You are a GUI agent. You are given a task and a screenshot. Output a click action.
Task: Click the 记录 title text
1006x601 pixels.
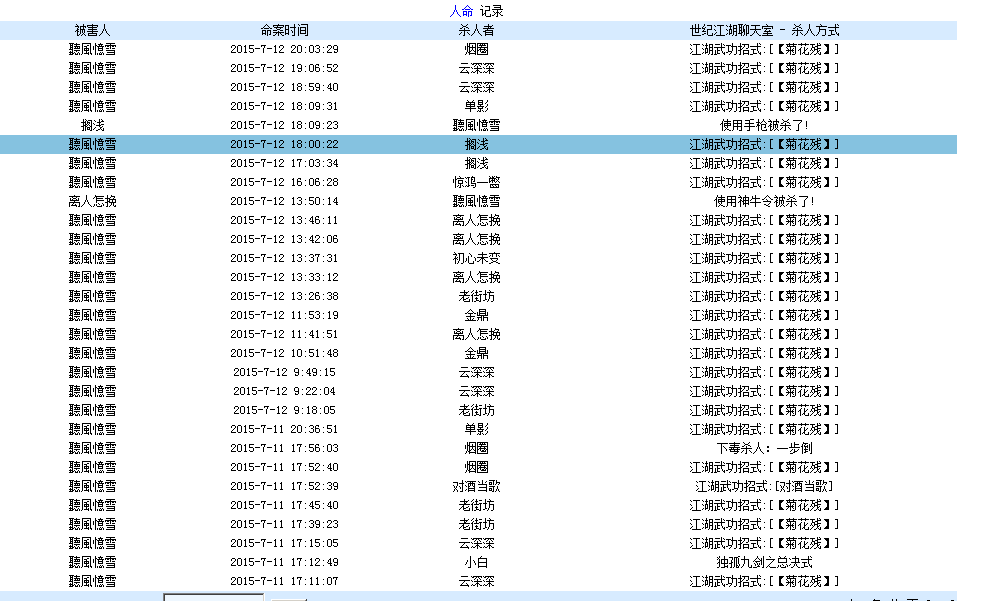pyautogui.click(x=491, y=12)
